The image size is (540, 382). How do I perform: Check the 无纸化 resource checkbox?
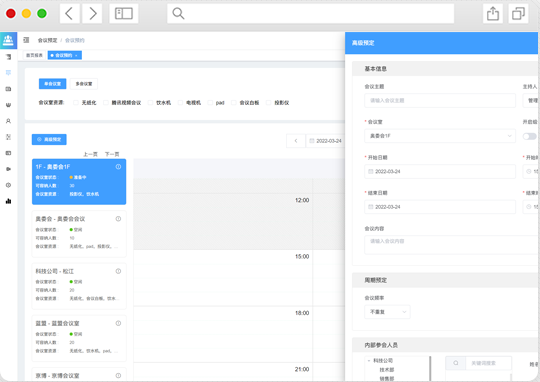click(x=76, y=103)
